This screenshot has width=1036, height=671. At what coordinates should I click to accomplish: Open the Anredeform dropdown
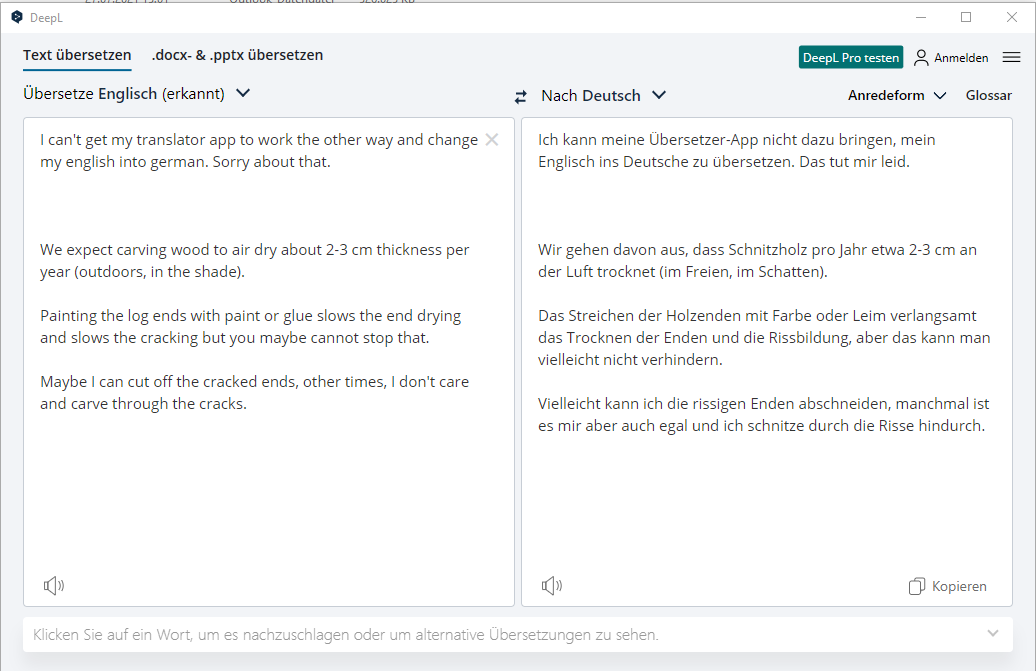[x=897, y=96]
